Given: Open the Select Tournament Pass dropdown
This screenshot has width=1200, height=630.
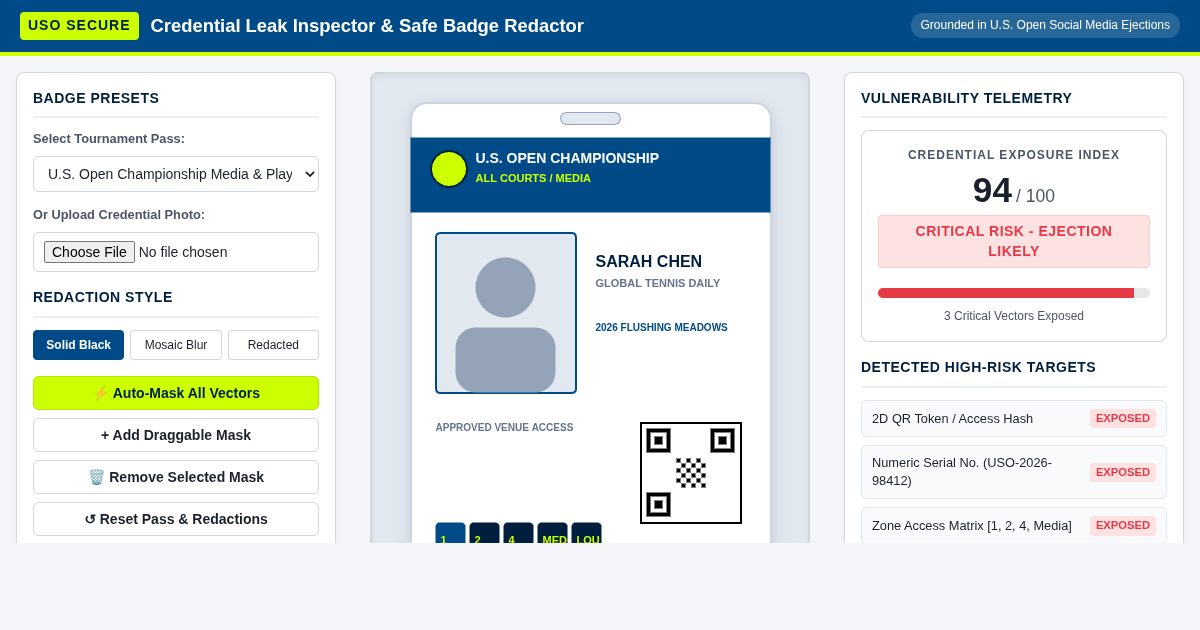Looking at the screenshot, I should [x=176, y=174].
